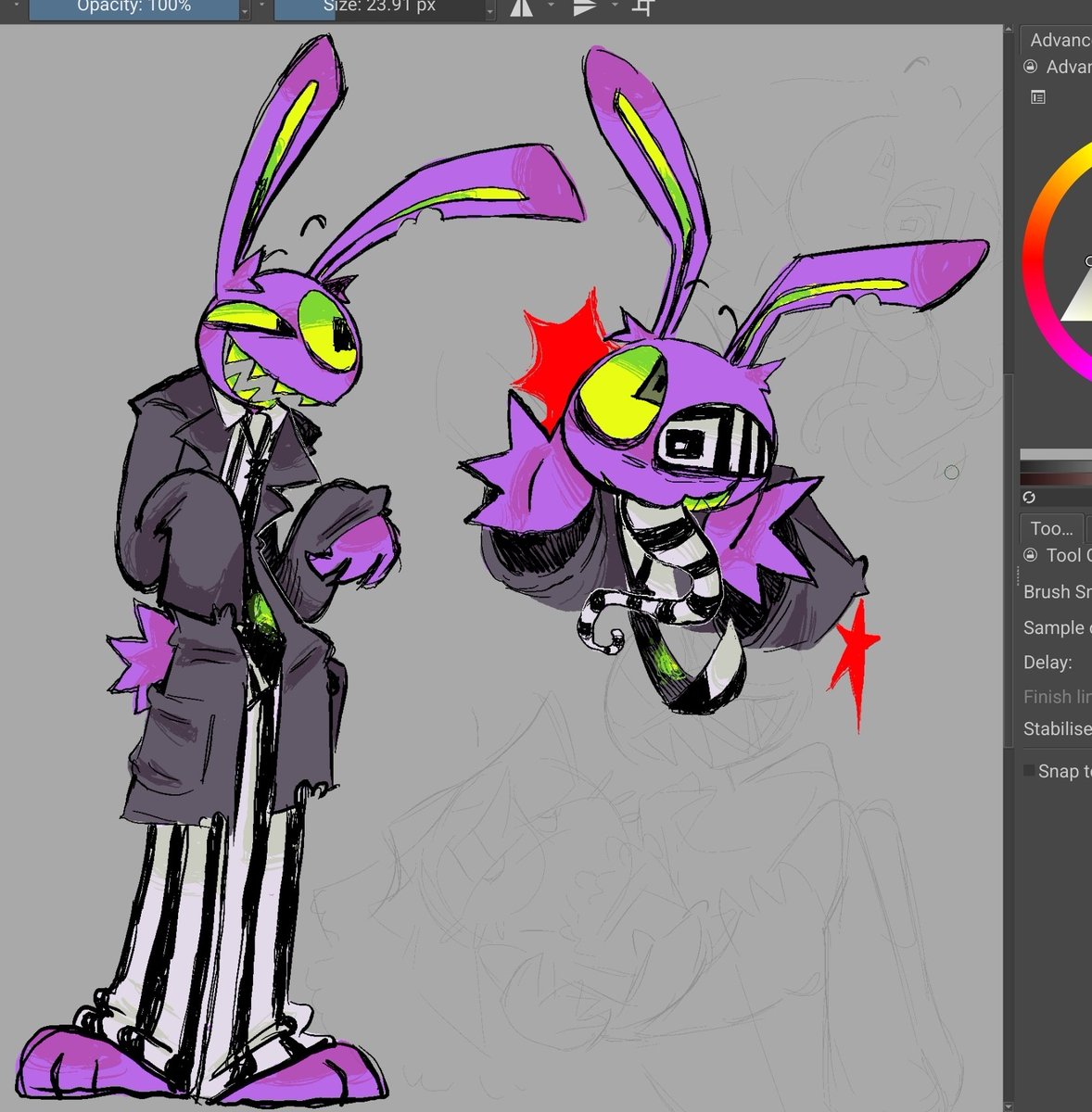Toggle horizontal mirror tool

pos(522,8)
